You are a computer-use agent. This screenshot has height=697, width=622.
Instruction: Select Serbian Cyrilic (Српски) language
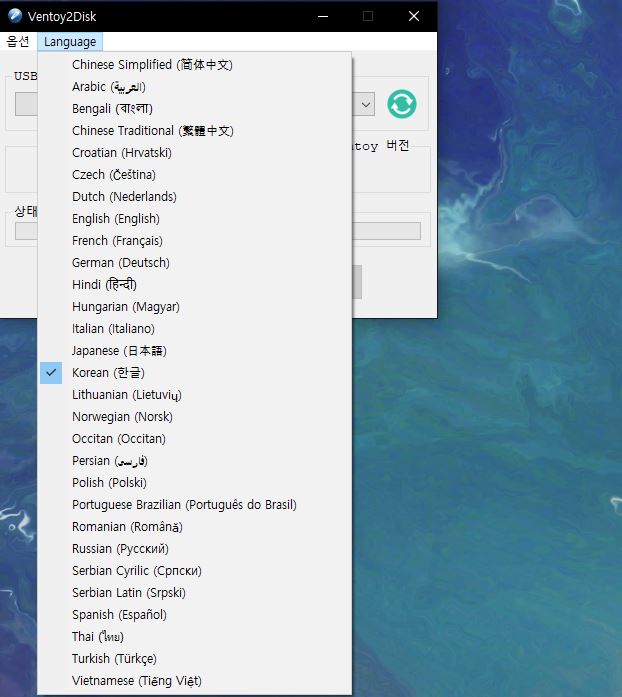point(195,571)
